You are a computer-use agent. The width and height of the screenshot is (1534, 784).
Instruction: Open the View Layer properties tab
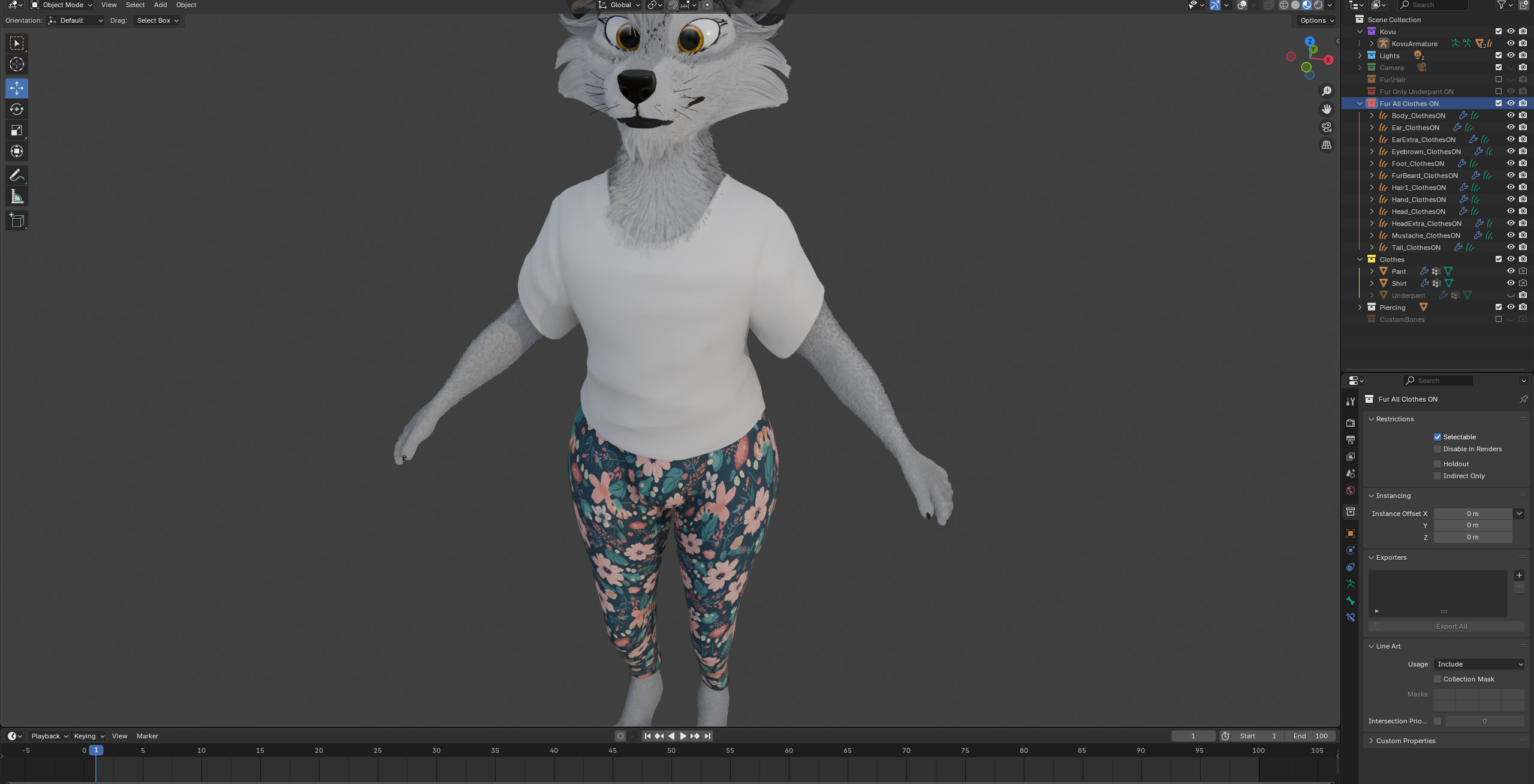(1351, 457)
